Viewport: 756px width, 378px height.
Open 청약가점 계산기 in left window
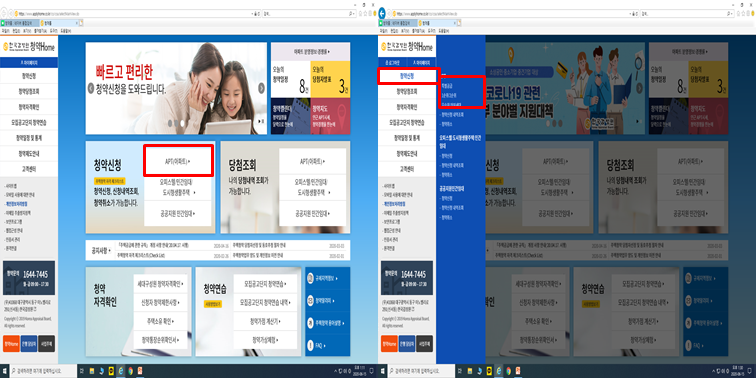pos(265,321)
